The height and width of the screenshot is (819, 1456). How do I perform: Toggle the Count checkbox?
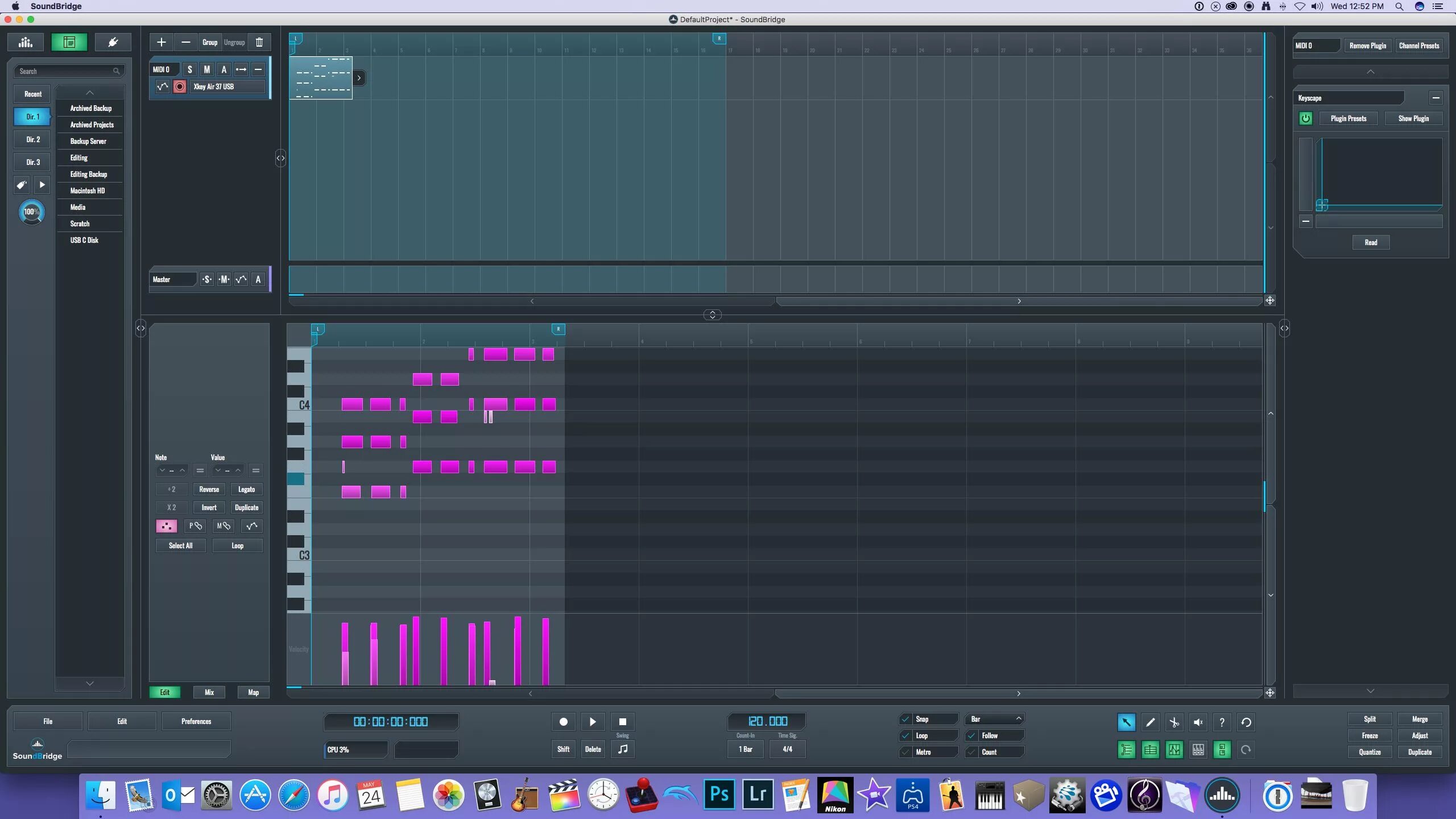(971, 752)
